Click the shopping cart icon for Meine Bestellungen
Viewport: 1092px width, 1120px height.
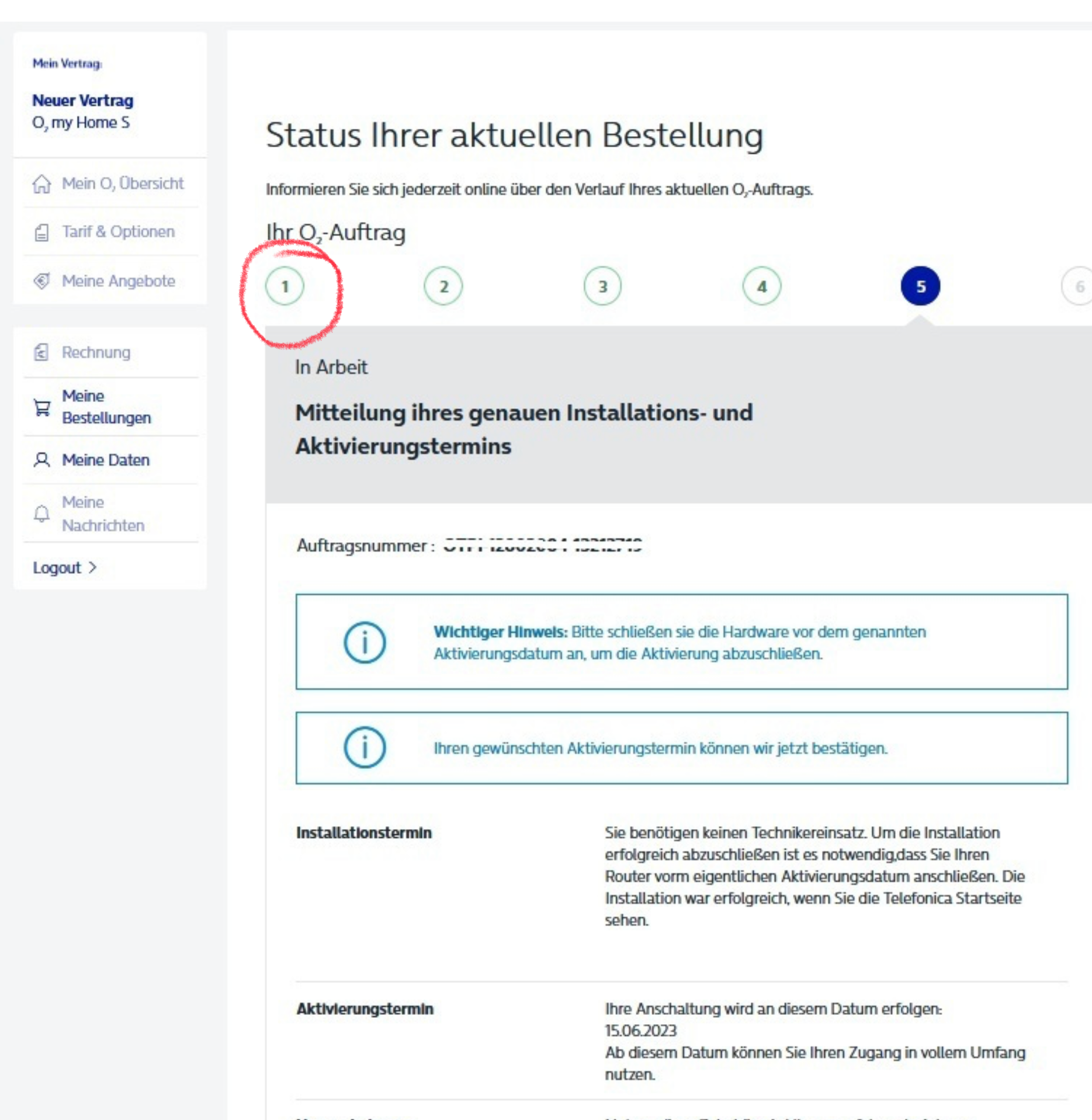41,407
